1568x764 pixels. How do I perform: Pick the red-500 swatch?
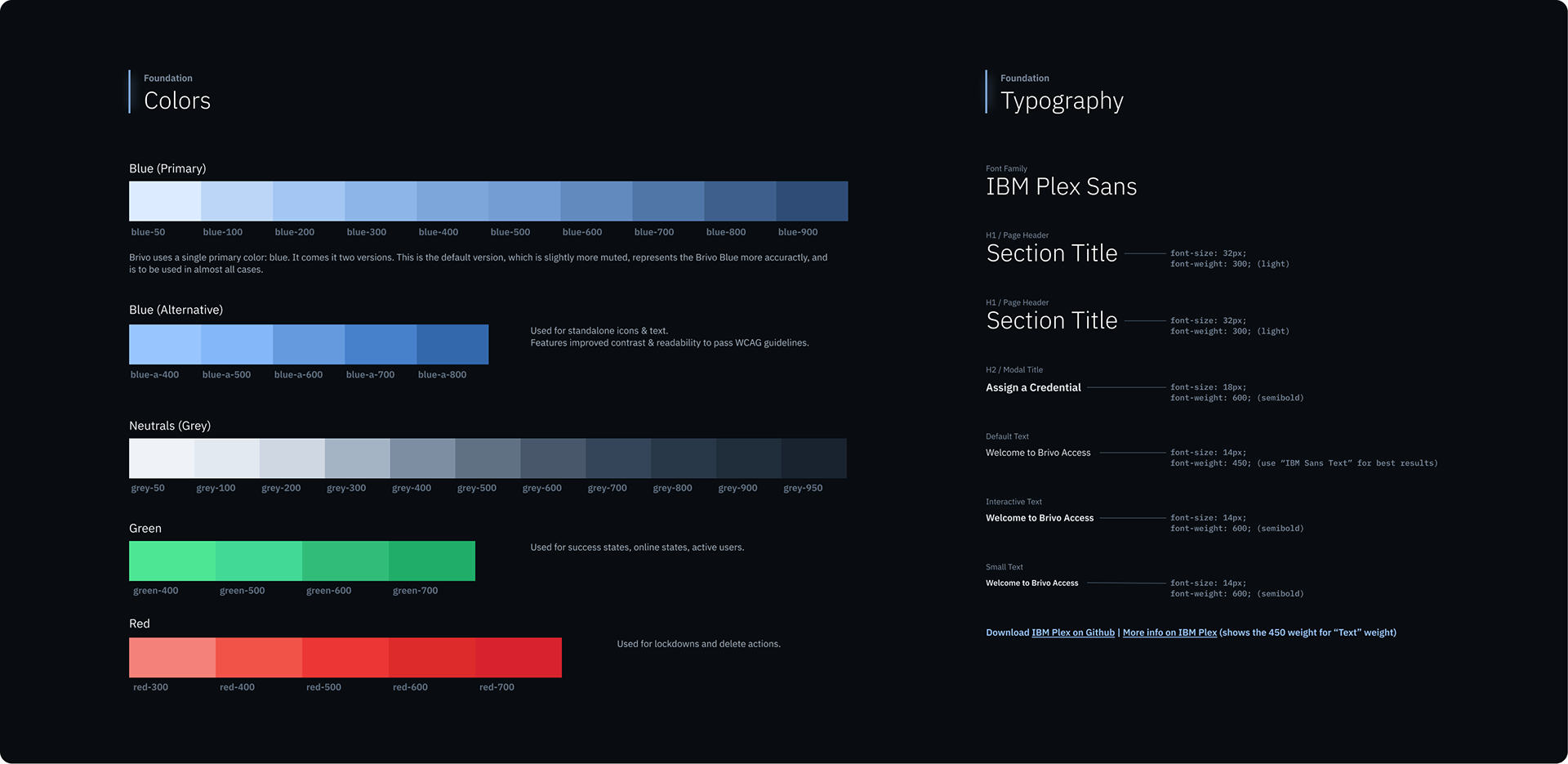pyautogui.click(x=345, y=658)
